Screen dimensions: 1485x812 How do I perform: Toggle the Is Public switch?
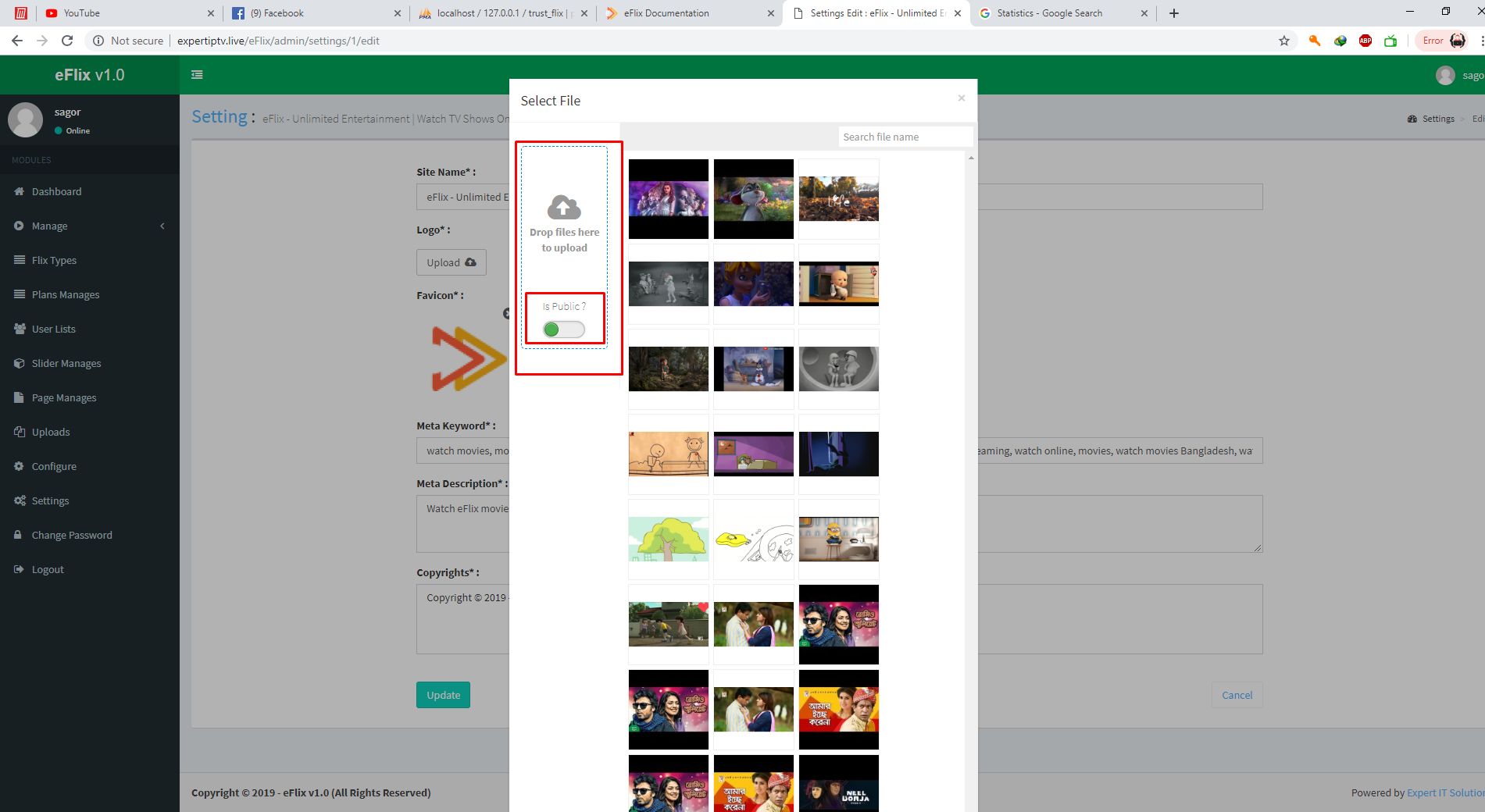pyautogui.click(x=563, y=329)
